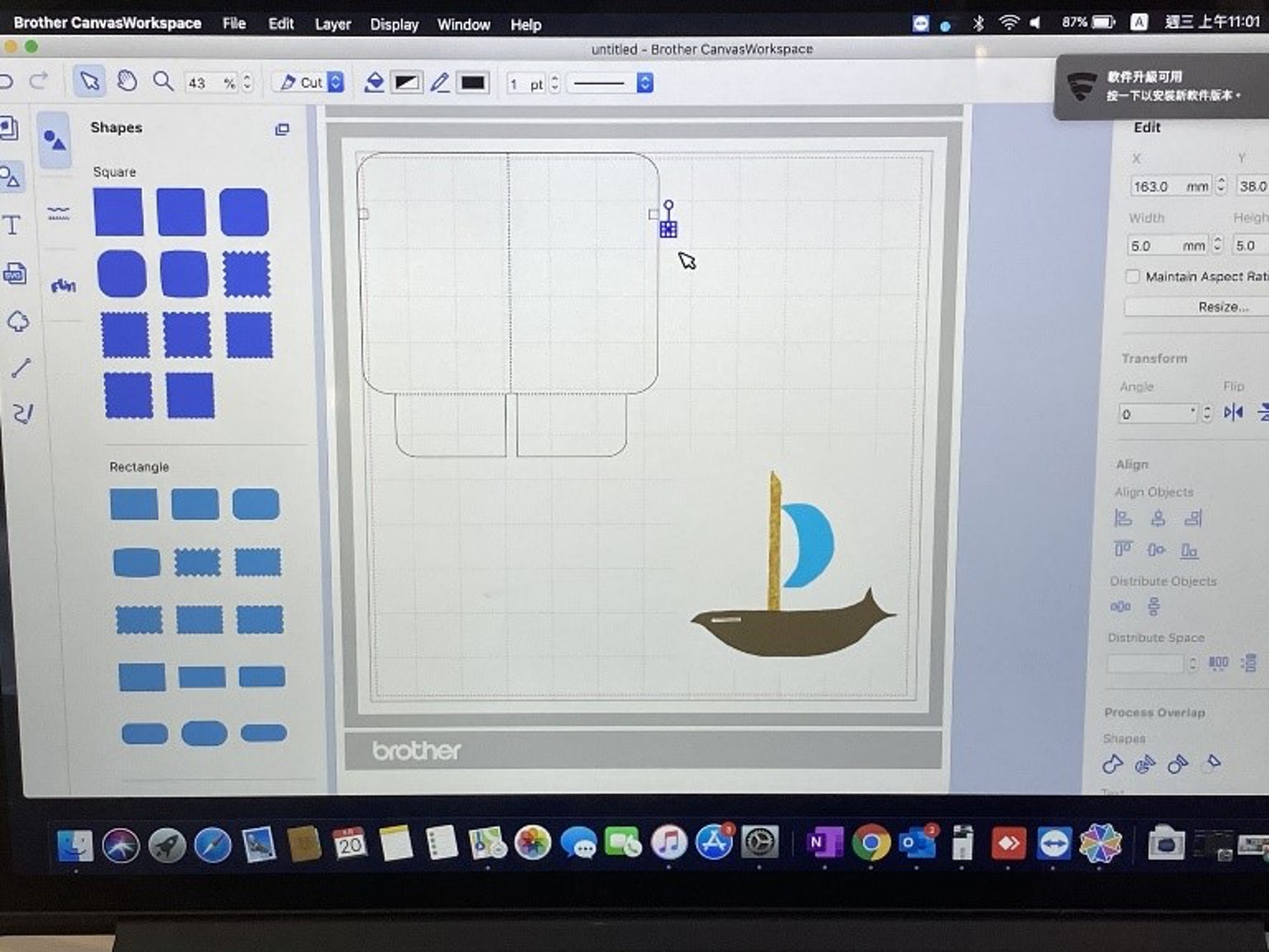Open OneNote from the Dock

click(824, 842)
